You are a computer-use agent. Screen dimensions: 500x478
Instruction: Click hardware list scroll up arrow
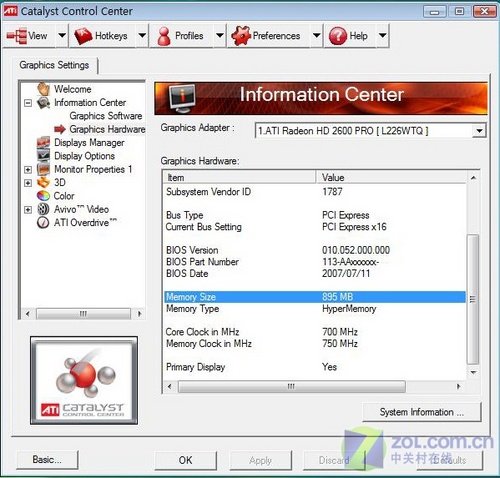(x=473, y=178)
